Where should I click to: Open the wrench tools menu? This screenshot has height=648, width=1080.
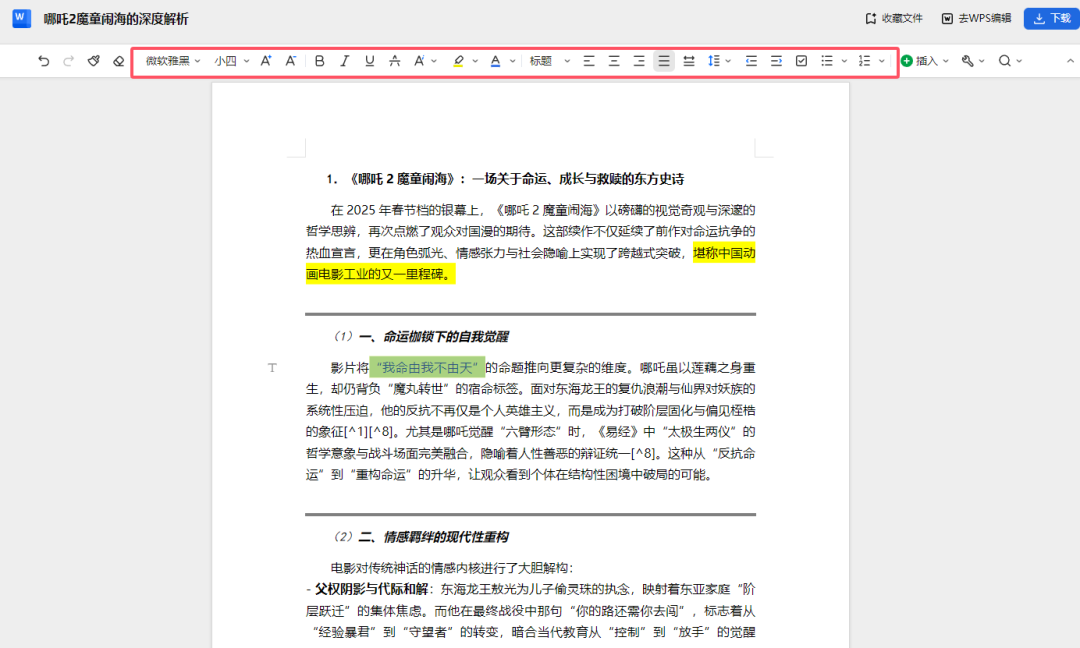[973, 61]
